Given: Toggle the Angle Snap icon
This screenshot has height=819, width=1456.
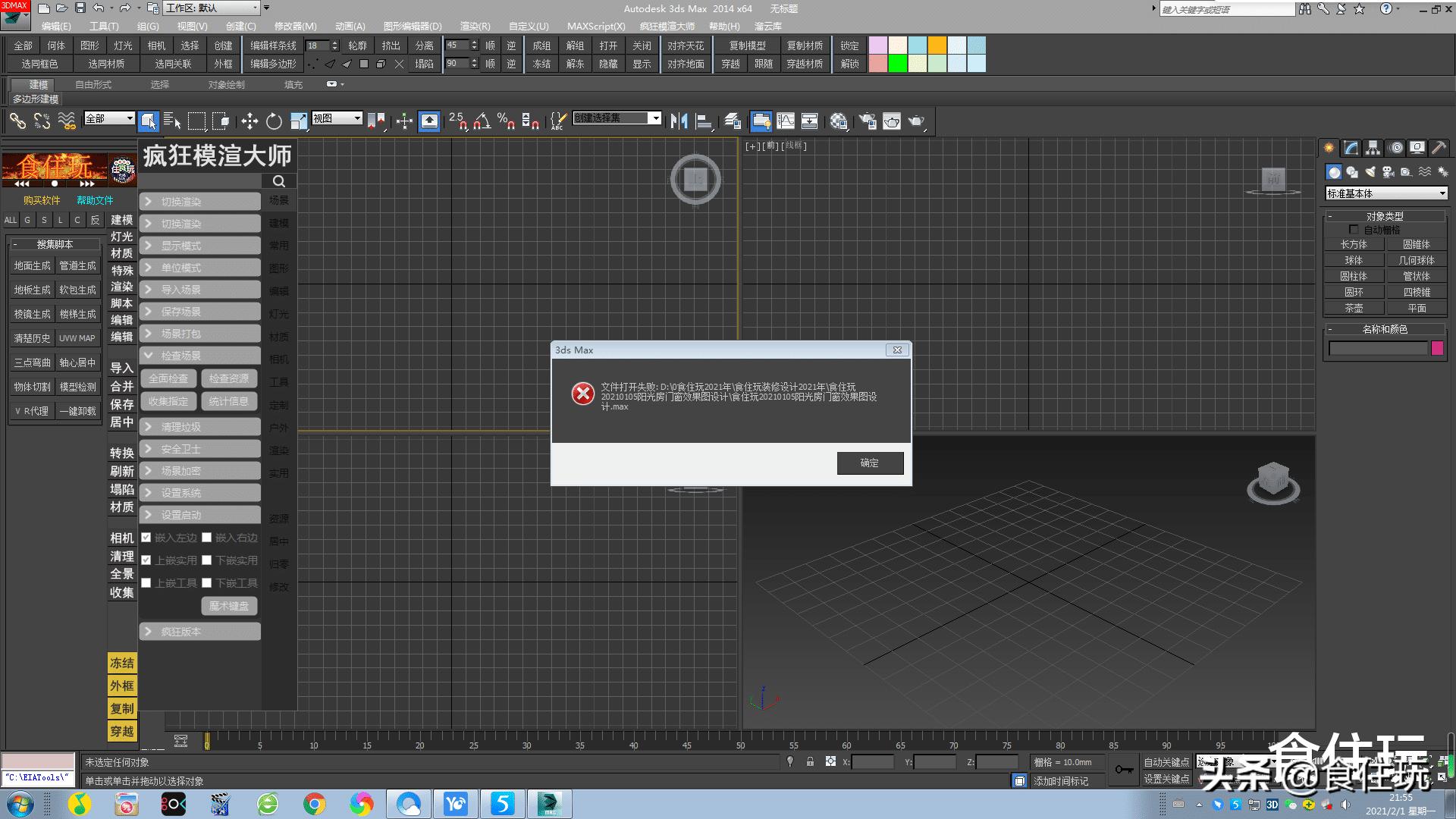Looking at the screenshot, I should 482,121.
